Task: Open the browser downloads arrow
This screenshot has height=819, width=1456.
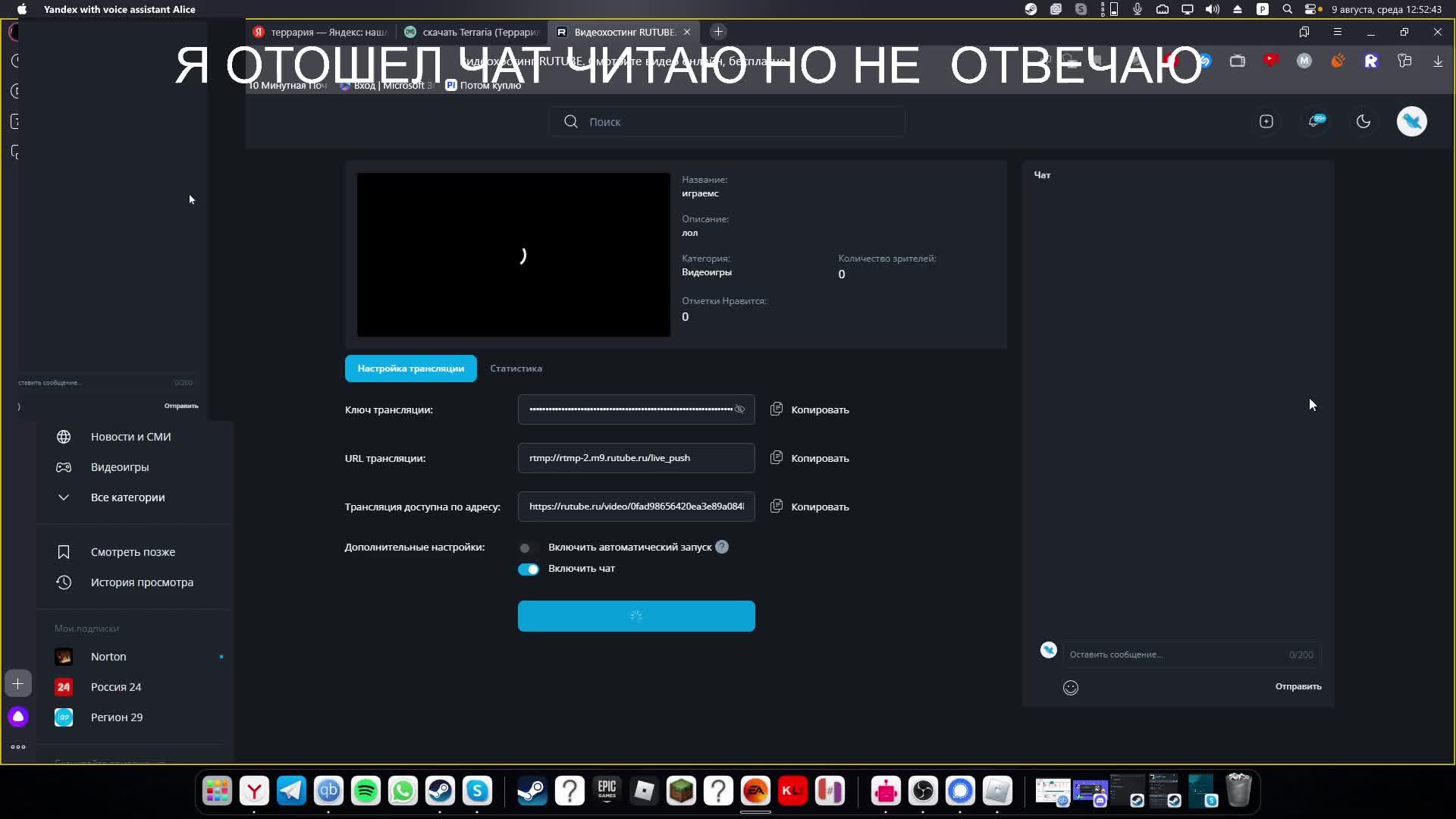Action: (x=1437, y=61)
